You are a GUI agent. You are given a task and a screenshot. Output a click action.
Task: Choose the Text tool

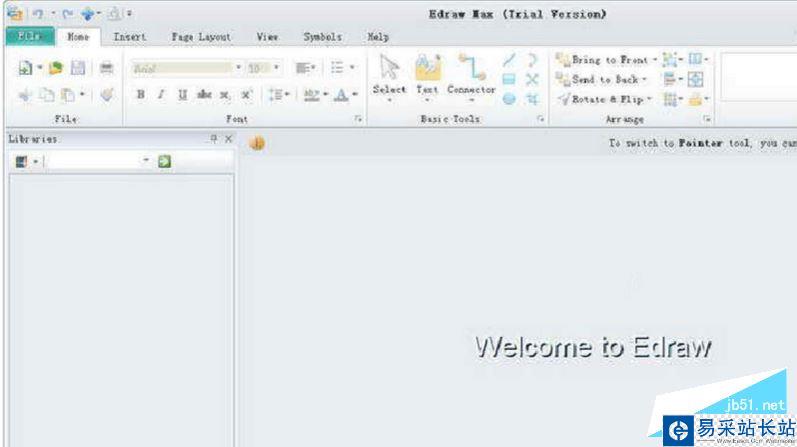[x=427, y=77]
